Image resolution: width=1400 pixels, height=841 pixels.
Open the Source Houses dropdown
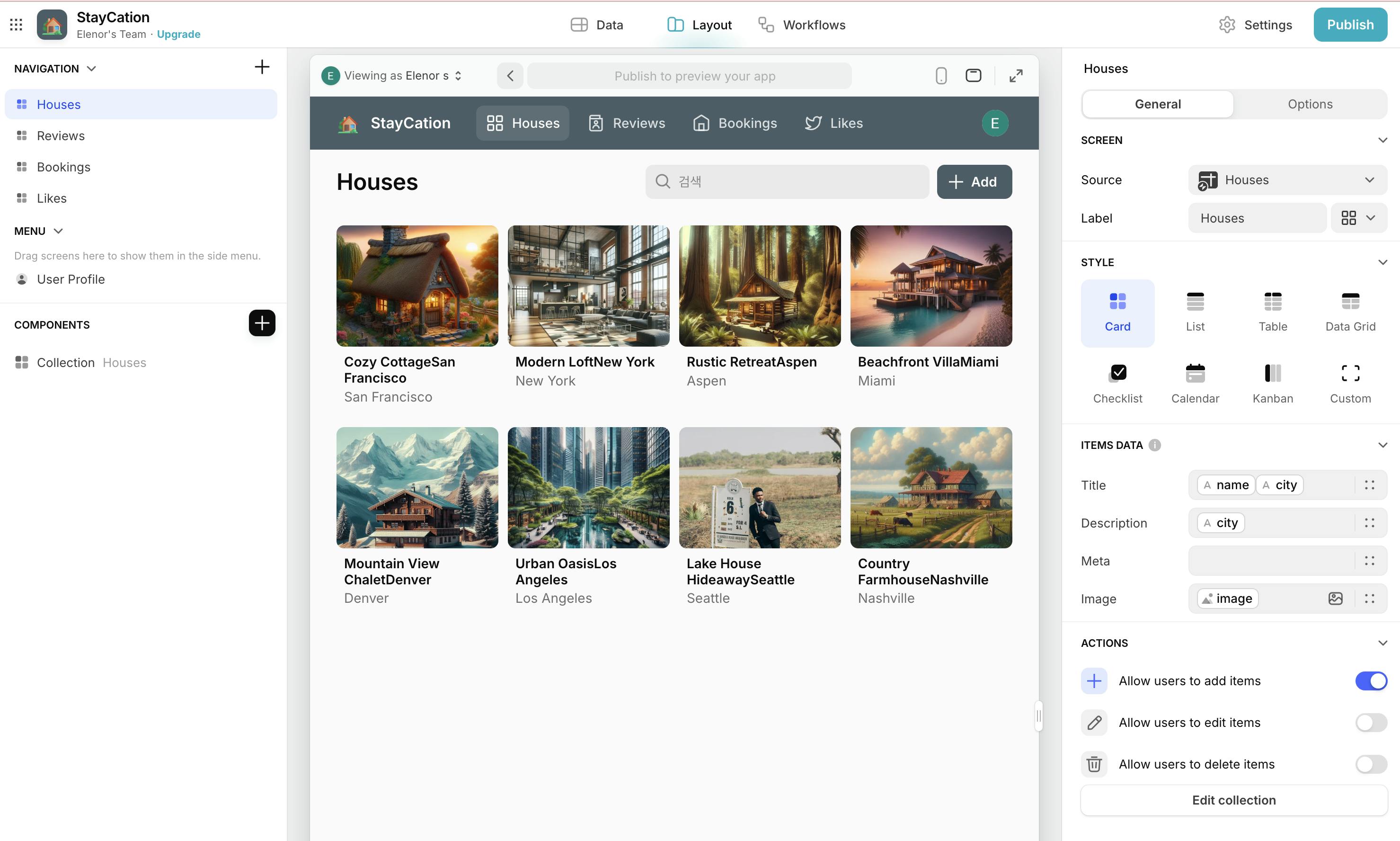1287,179
